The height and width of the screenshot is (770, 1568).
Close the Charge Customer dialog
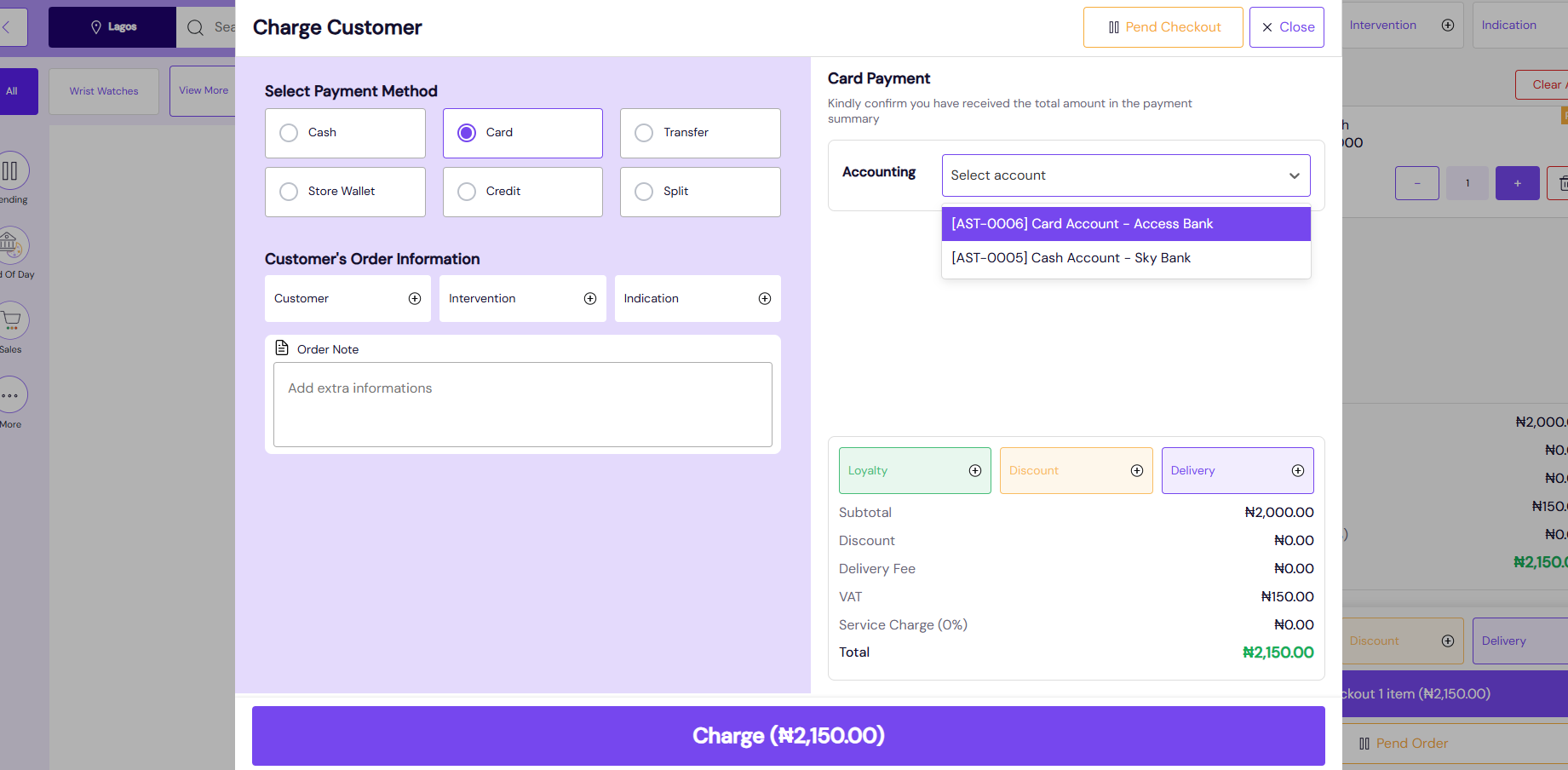click(x=1287, y=27)
